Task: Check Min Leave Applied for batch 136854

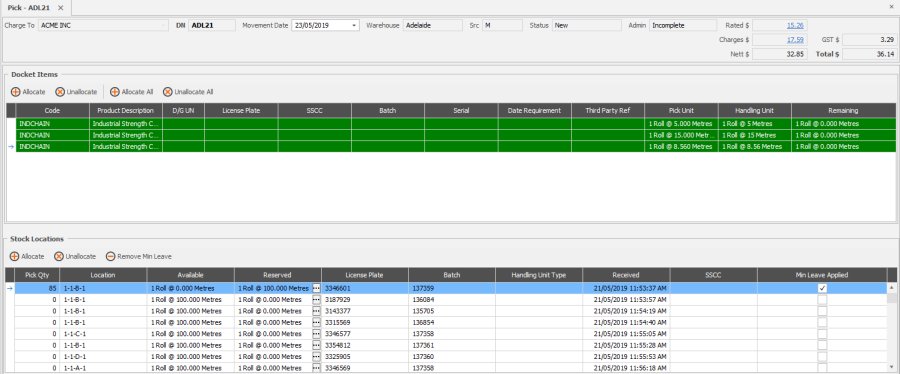Action: 823,322
